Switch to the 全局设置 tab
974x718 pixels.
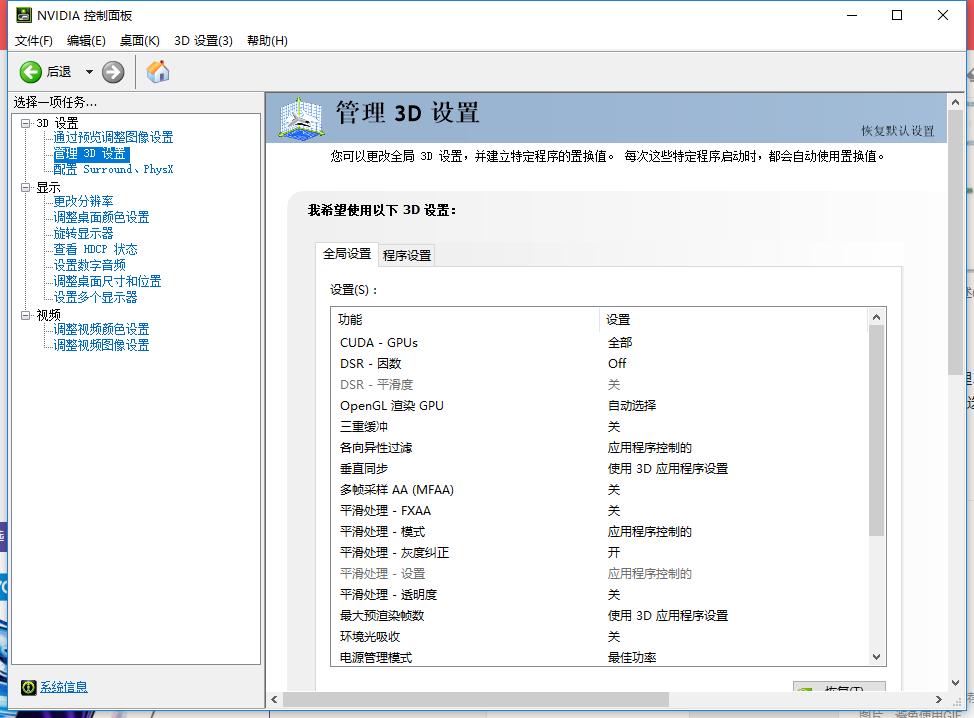(347, 253)
